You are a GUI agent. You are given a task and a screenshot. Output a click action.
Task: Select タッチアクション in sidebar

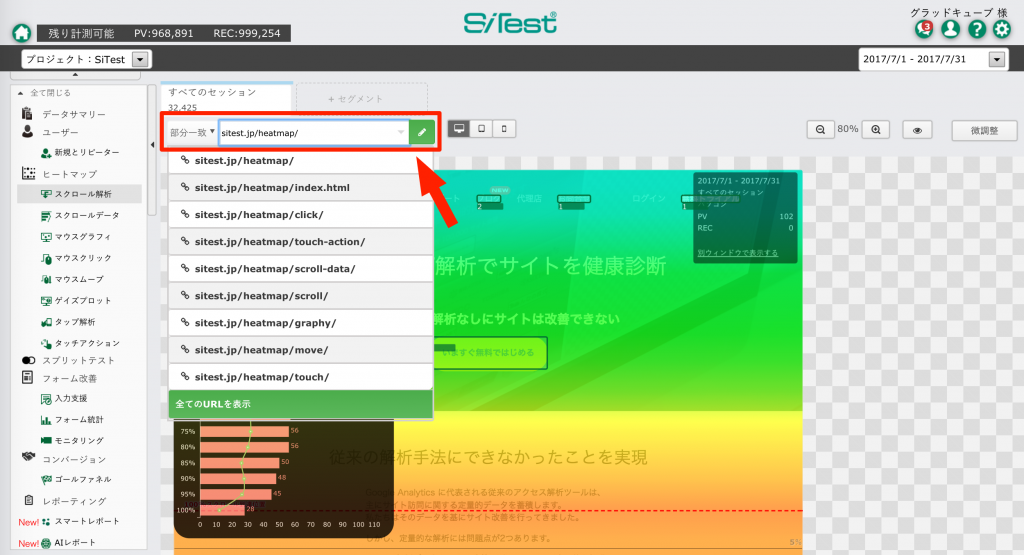point(80,343)
